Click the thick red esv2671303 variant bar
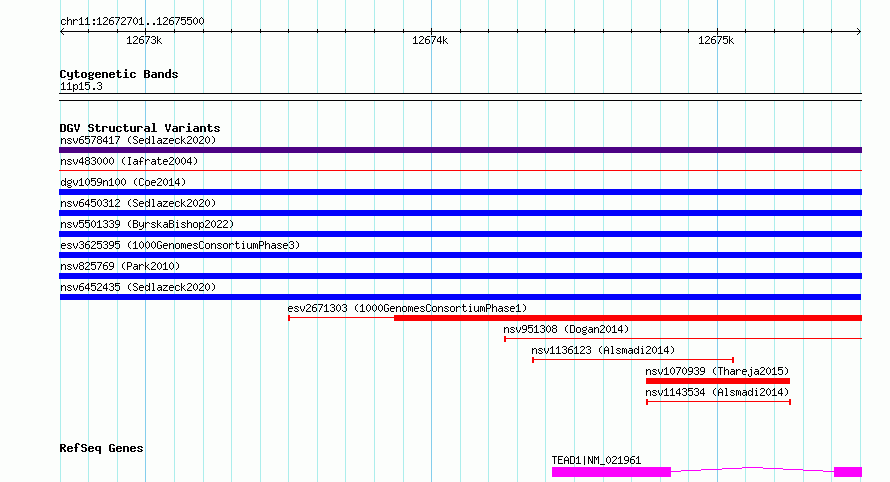The image size is (890, 482). coord(628,318)
